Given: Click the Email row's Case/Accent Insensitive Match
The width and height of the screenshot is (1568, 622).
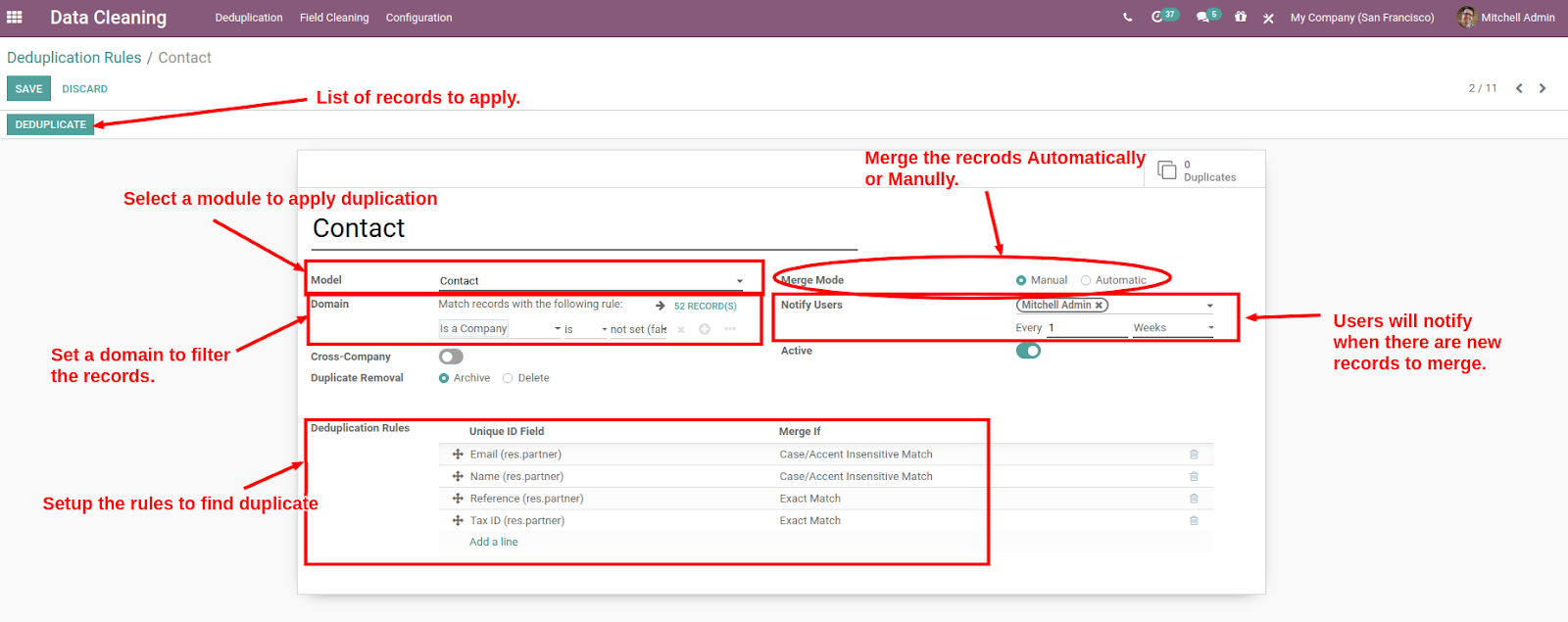Looking at the screenshot, I should pos(856,455).
